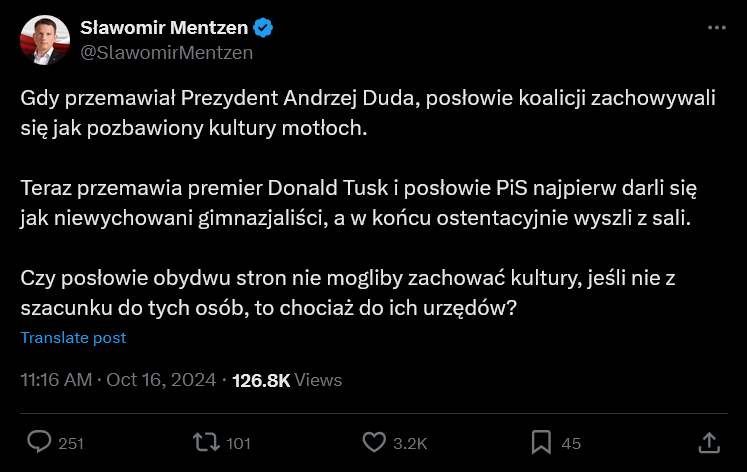Click the blue verified badge
The height and width of the screenshot is (472, 747).
click(265, 27)
